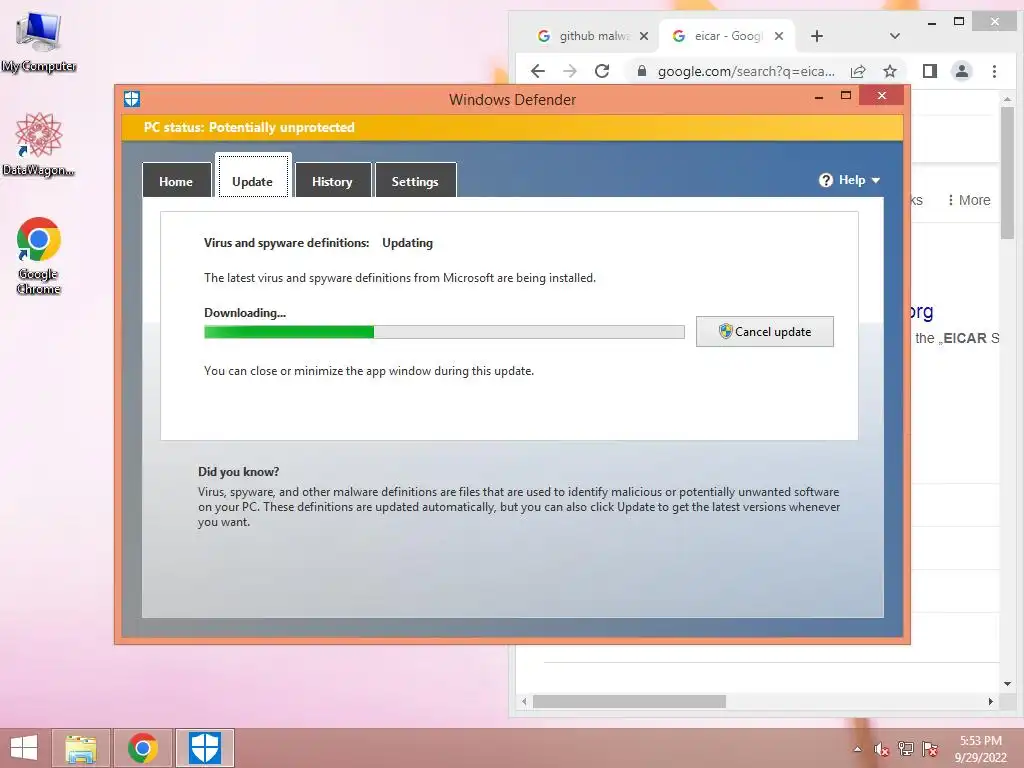
Task: Open the DataWagon desktop shortcut
Action: [x=39, y=144]
